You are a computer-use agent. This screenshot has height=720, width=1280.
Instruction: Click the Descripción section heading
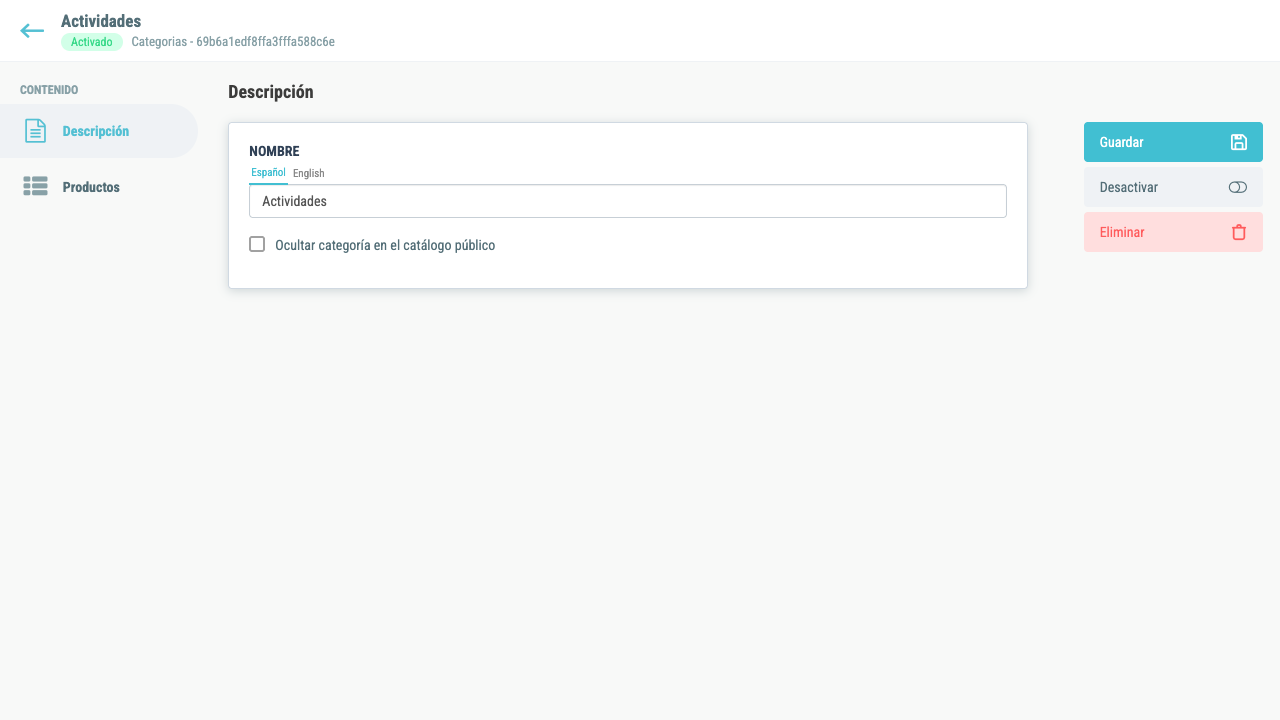click(x=271, y=92)
